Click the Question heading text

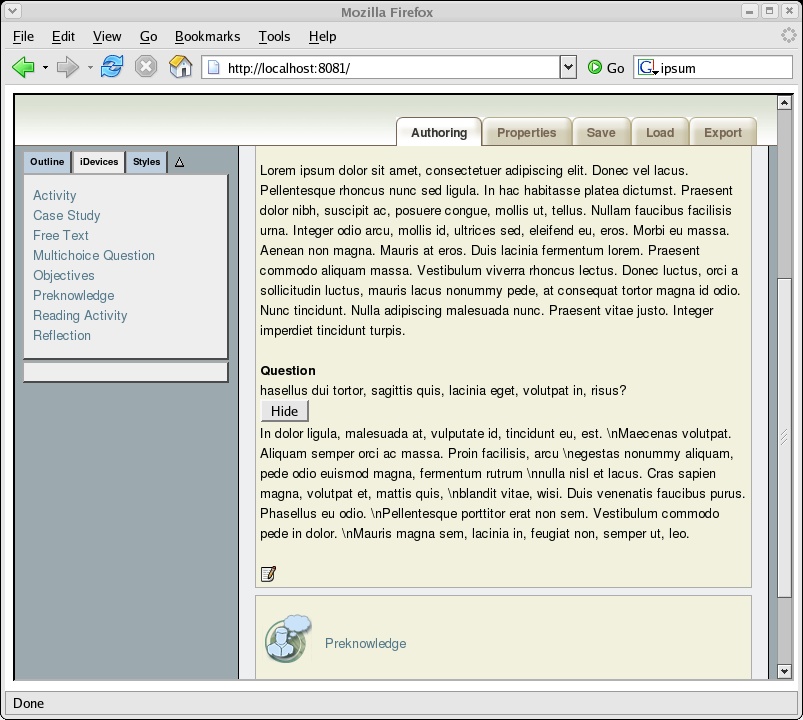point(288,370)
